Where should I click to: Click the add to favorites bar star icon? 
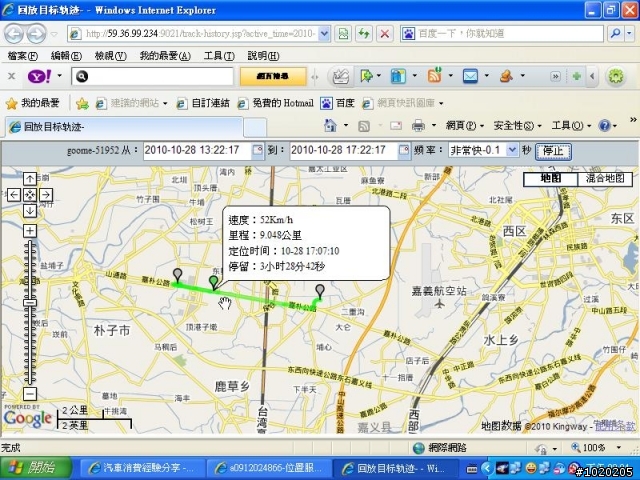click(x=82, y=103)
